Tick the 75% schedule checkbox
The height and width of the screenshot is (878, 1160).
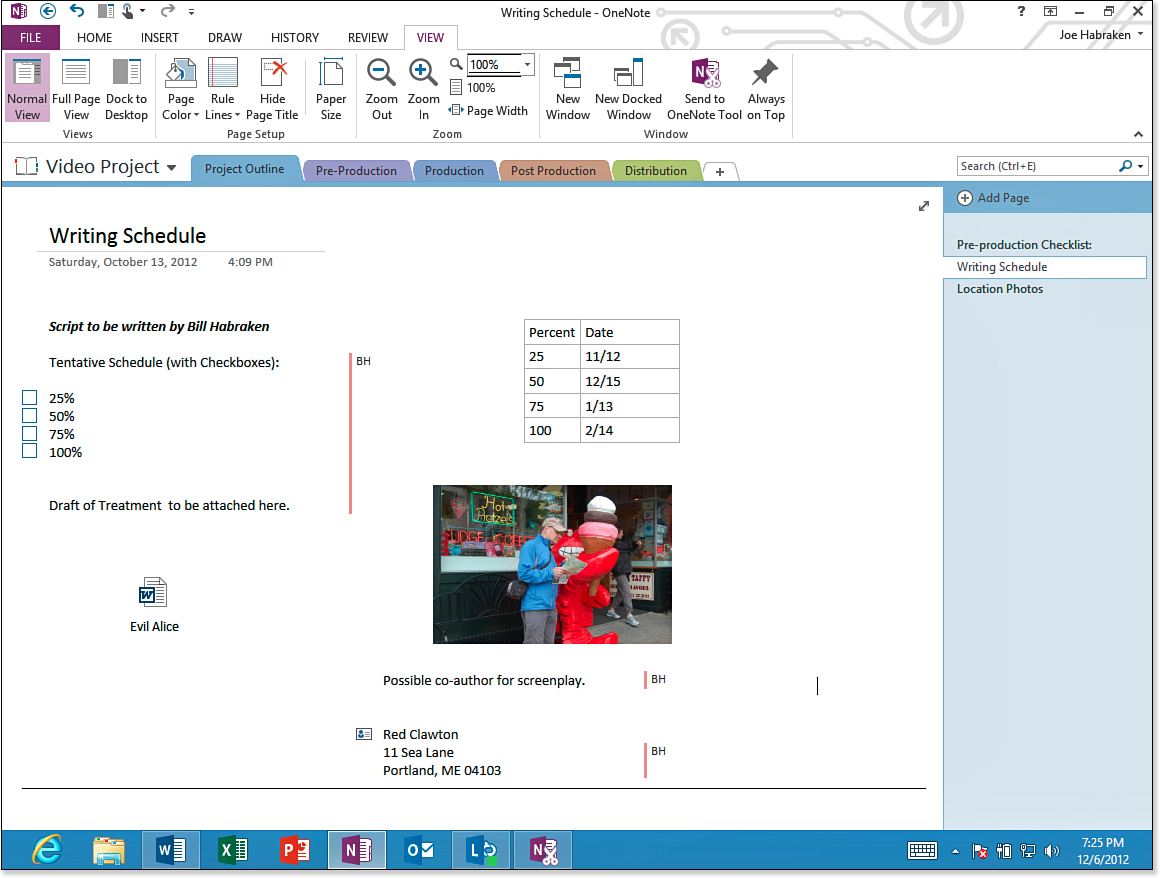coord(30,434)
